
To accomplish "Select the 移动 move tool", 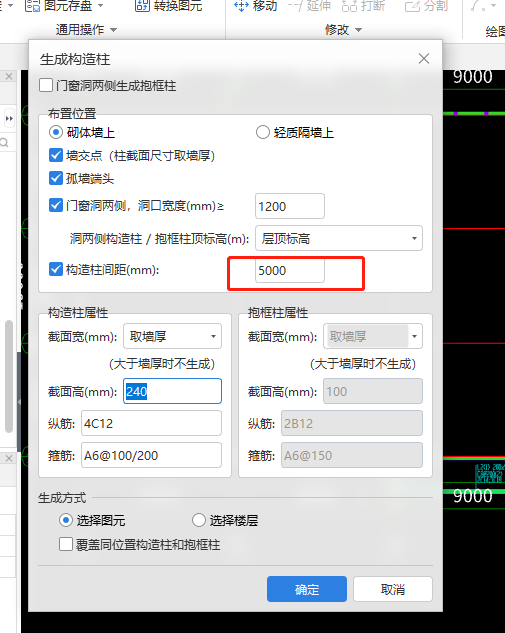I will click(255, 6).
